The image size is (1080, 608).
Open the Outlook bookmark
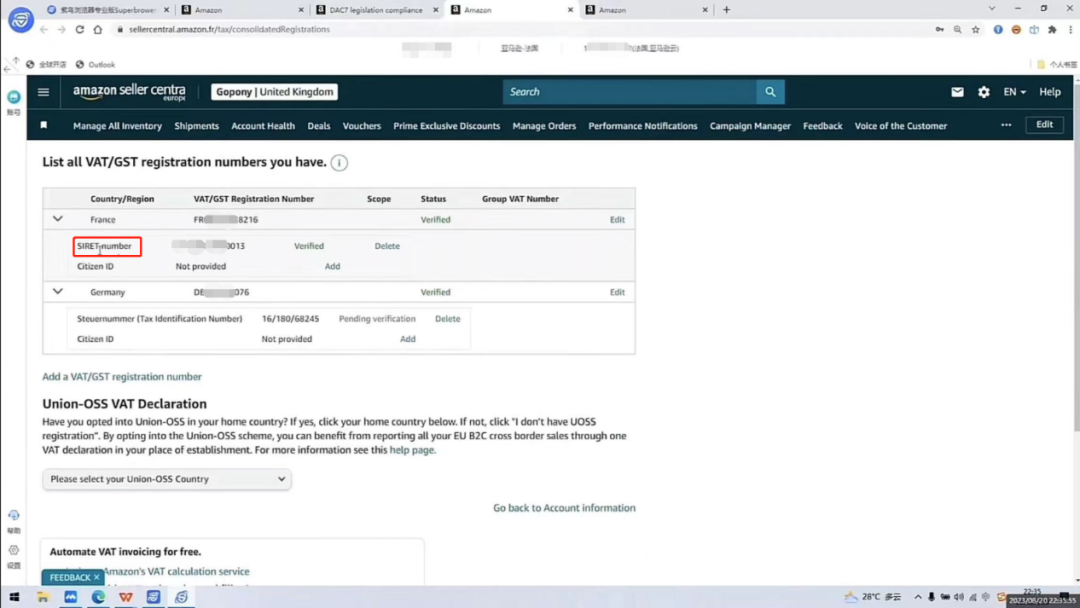pyautogui.click(x=96, y=65)
